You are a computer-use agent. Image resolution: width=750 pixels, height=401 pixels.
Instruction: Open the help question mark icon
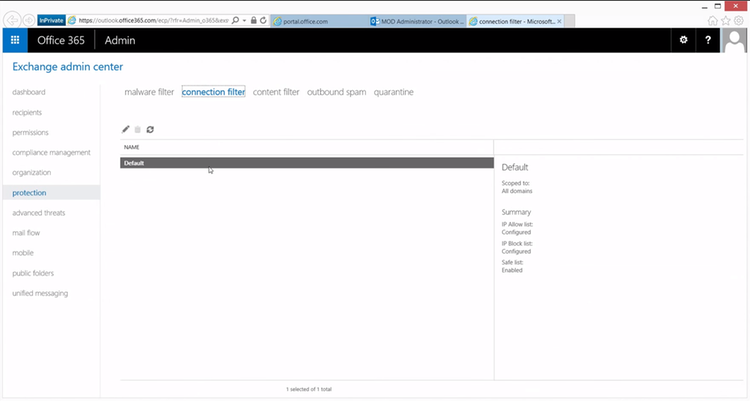coord(709,40)
